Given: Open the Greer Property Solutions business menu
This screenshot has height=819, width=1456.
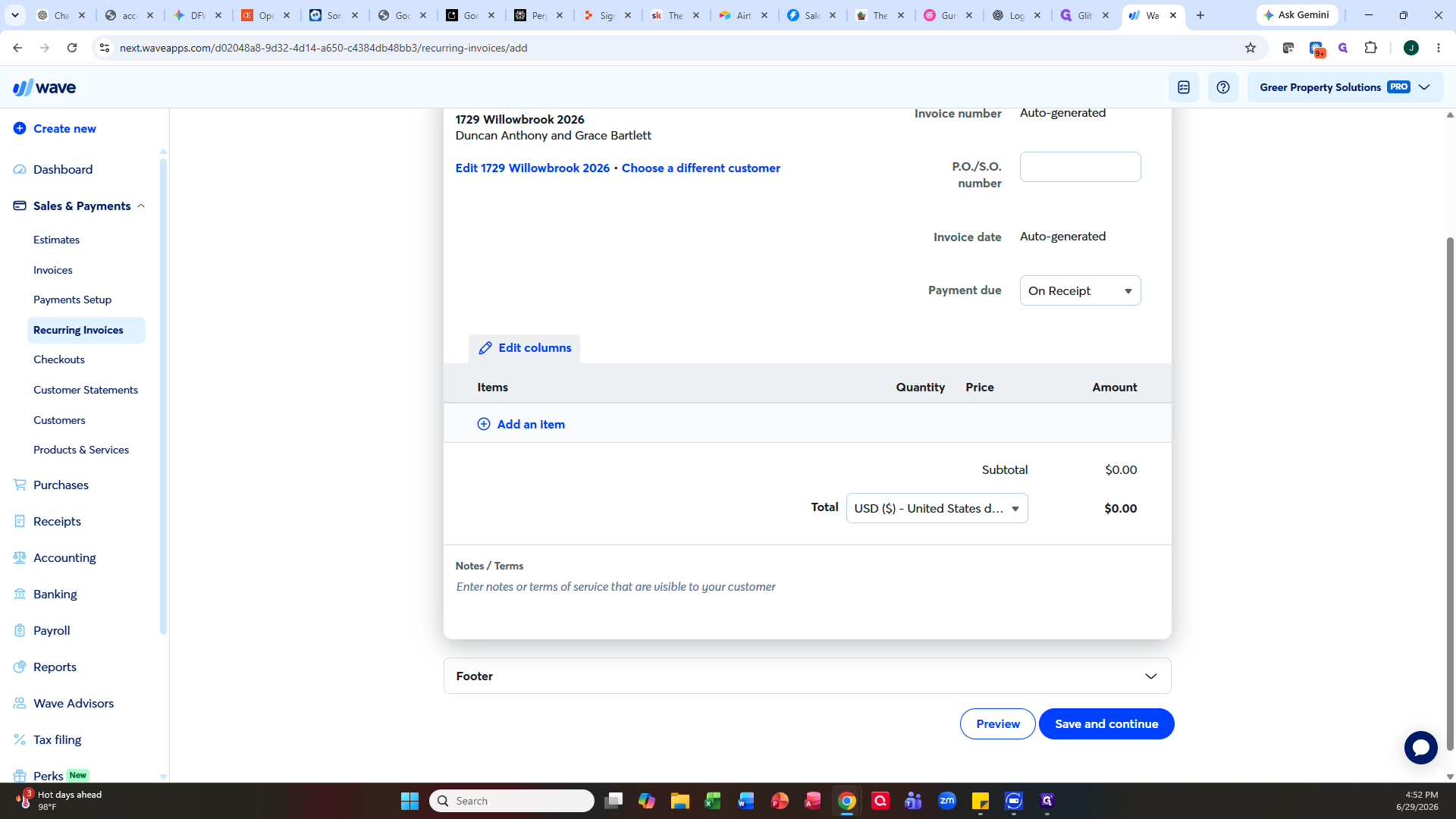Looking at the screenshot, I should click(1345, 87).
